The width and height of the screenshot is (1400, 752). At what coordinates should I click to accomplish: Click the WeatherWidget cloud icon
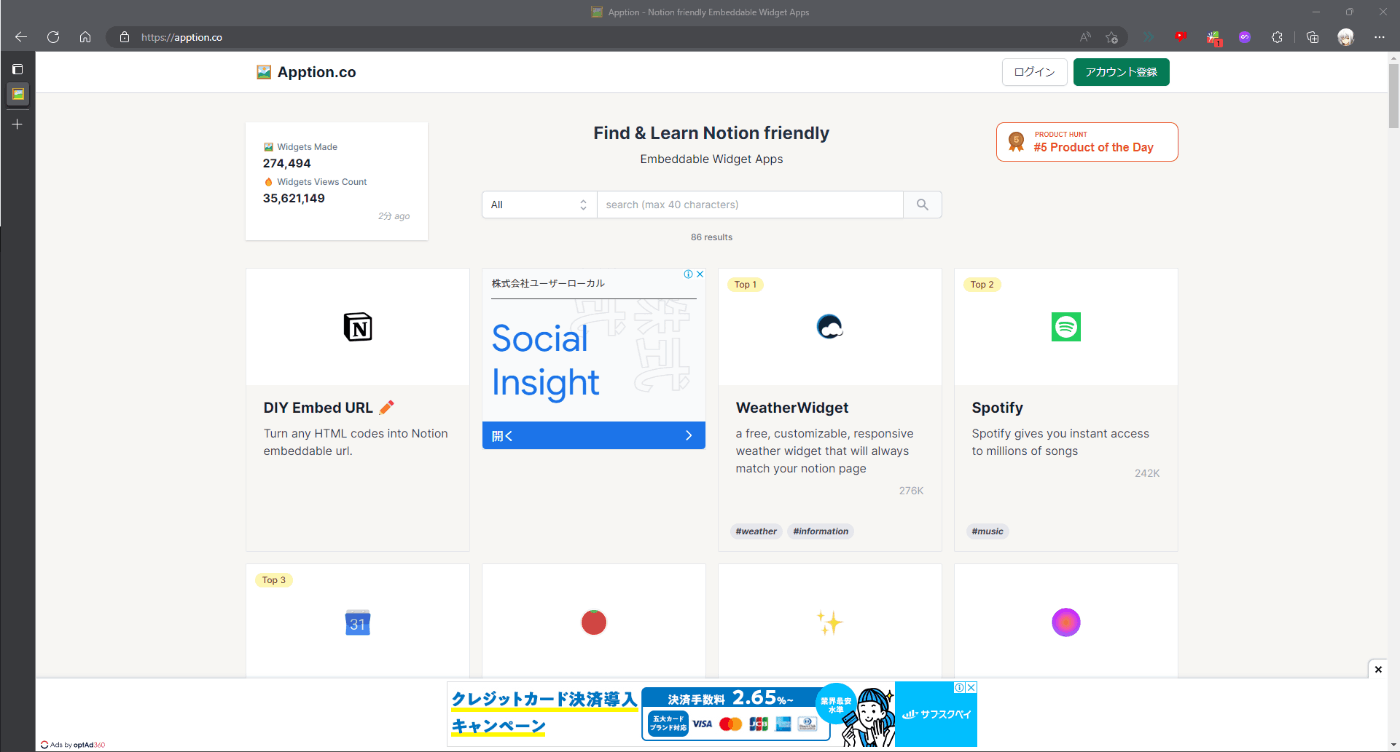830,327
